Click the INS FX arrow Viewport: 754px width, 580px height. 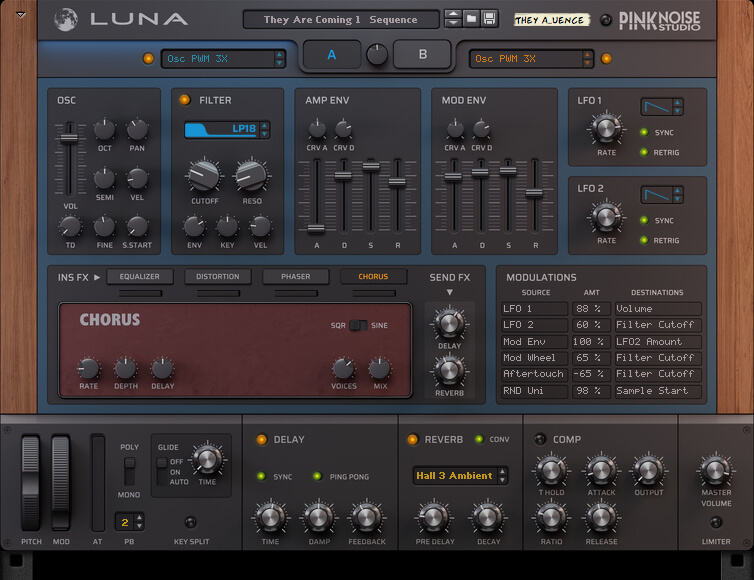[97, 277]
